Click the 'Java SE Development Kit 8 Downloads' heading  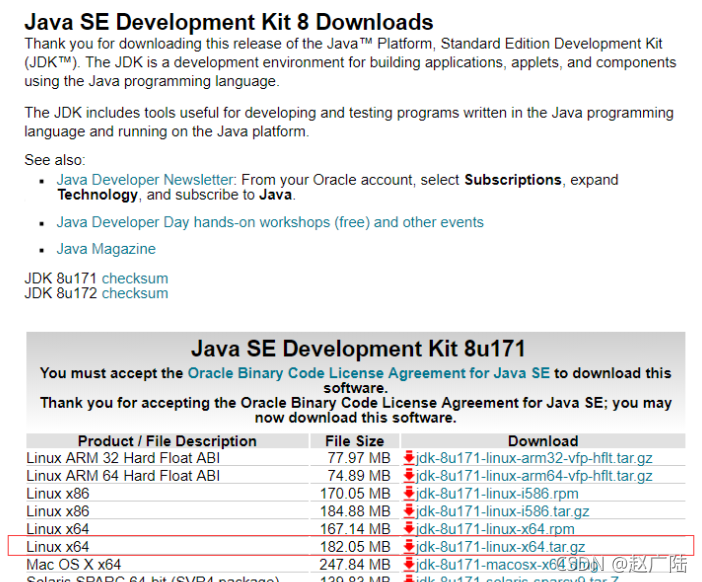229,22
